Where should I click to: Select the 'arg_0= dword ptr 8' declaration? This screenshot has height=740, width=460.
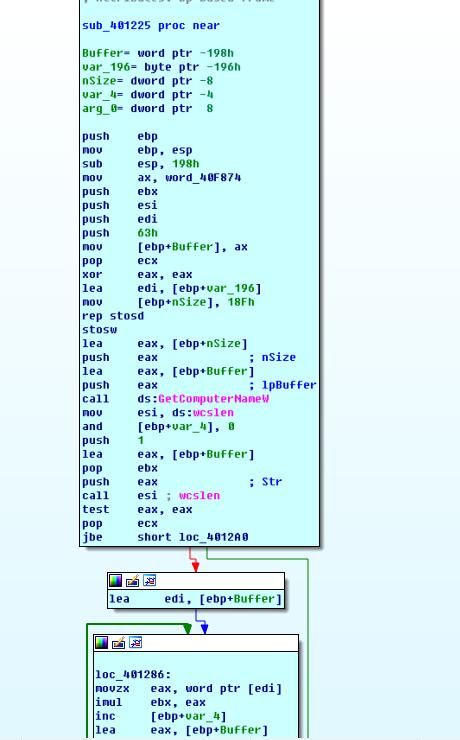click(148, 109)
